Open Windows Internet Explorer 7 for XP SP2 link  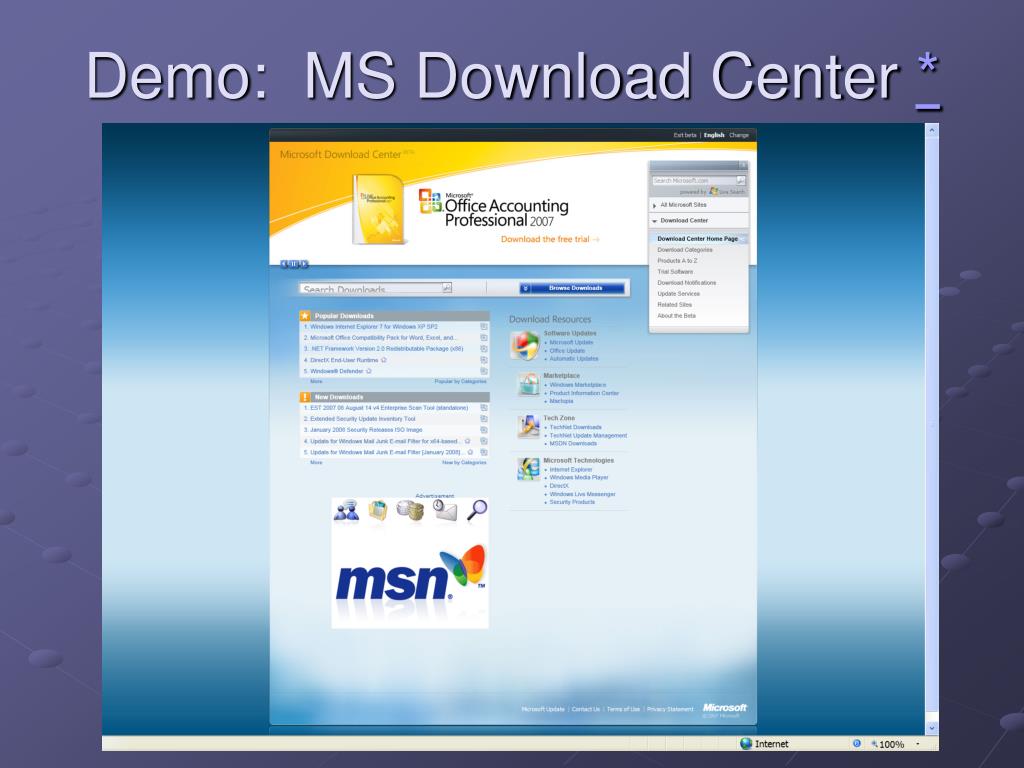click(374, 327)
